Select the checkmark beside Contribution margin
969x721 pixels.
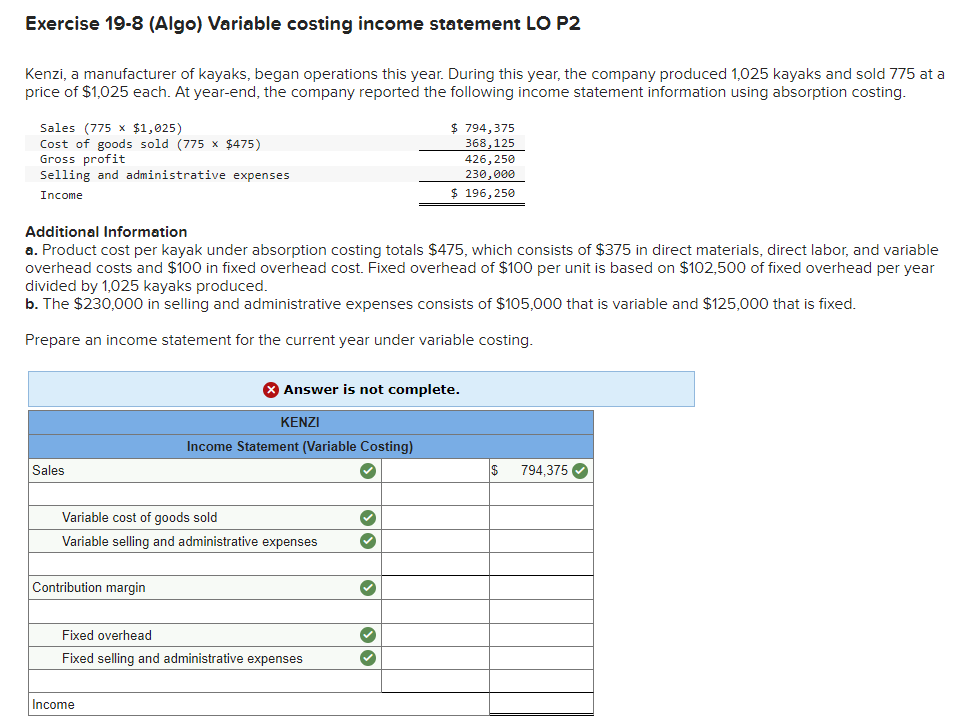pyautogui.click(x=368, y=588)
